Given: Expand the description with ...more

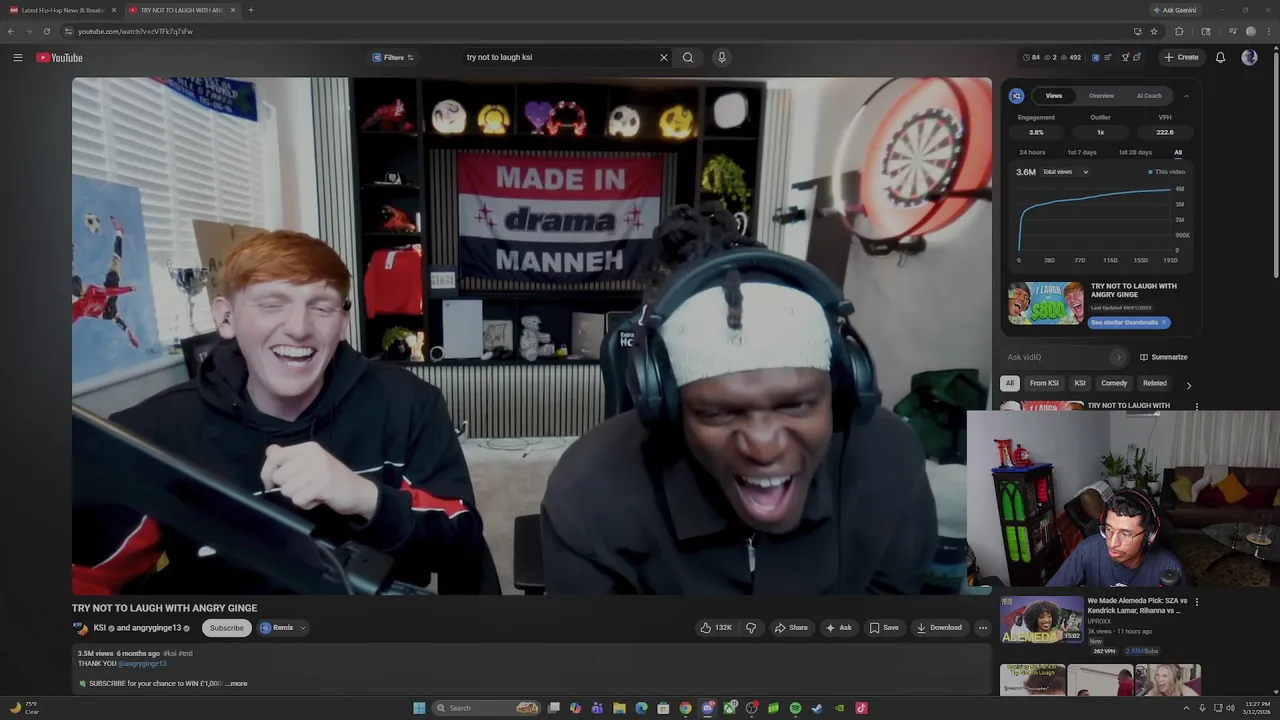Looking at the screenshot, I should pyautogui.click(x=236, y=684).
